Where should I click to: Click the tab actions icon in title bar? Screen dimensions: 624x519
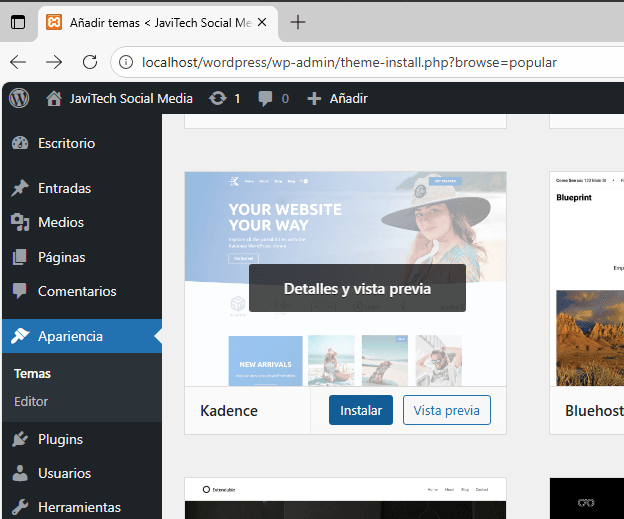[x=18, y=22]
